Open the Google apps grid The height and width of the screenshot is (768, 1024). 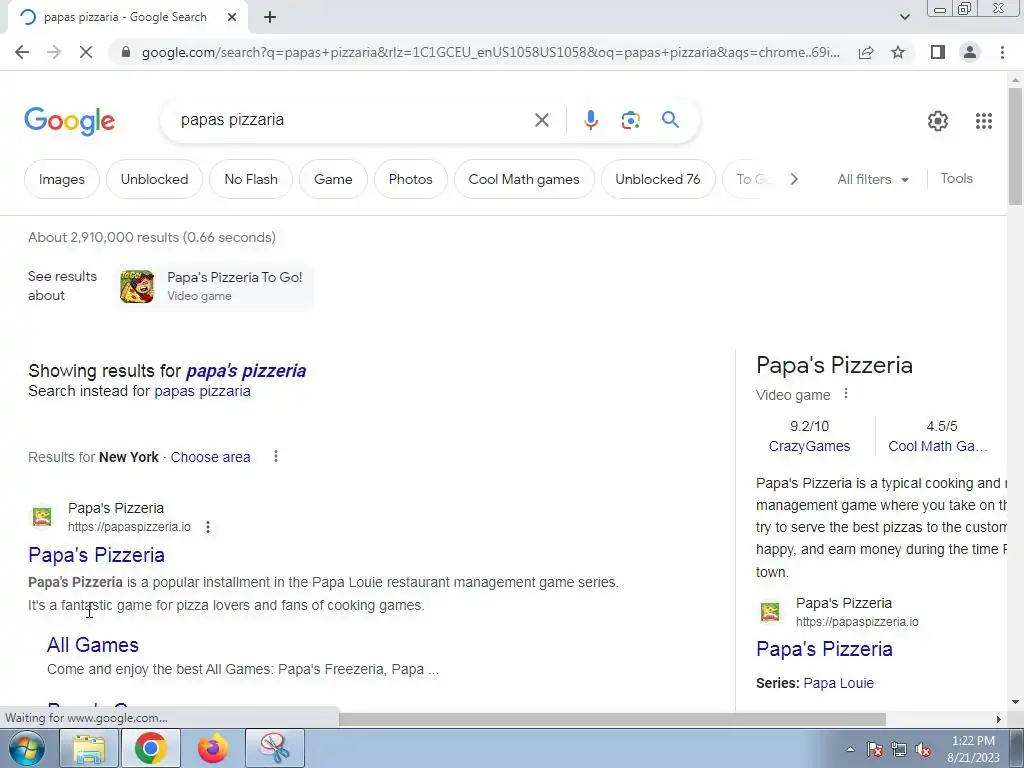984,121
